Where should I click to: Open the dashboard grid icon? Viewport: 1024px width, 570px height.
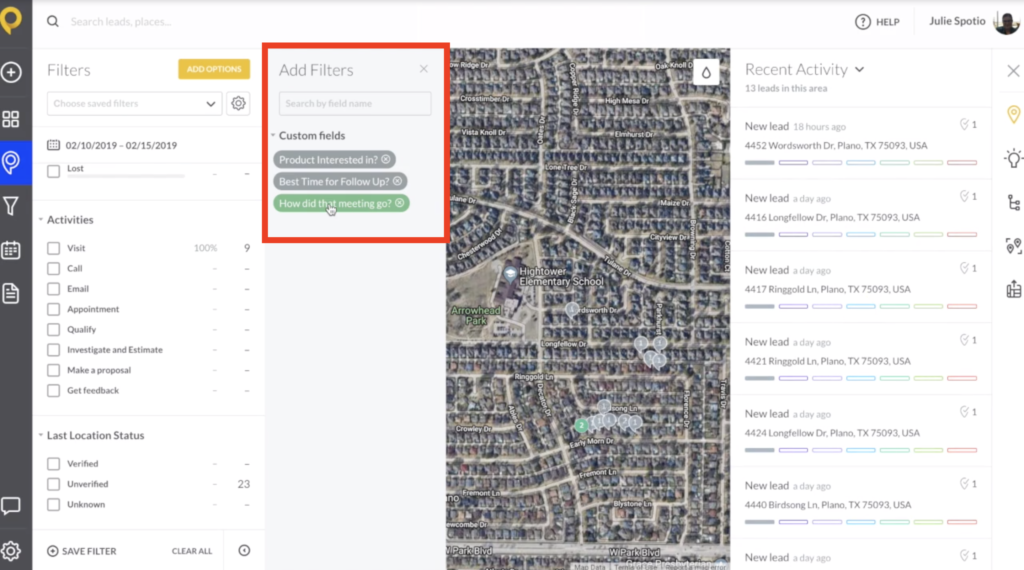click(11, 119)
